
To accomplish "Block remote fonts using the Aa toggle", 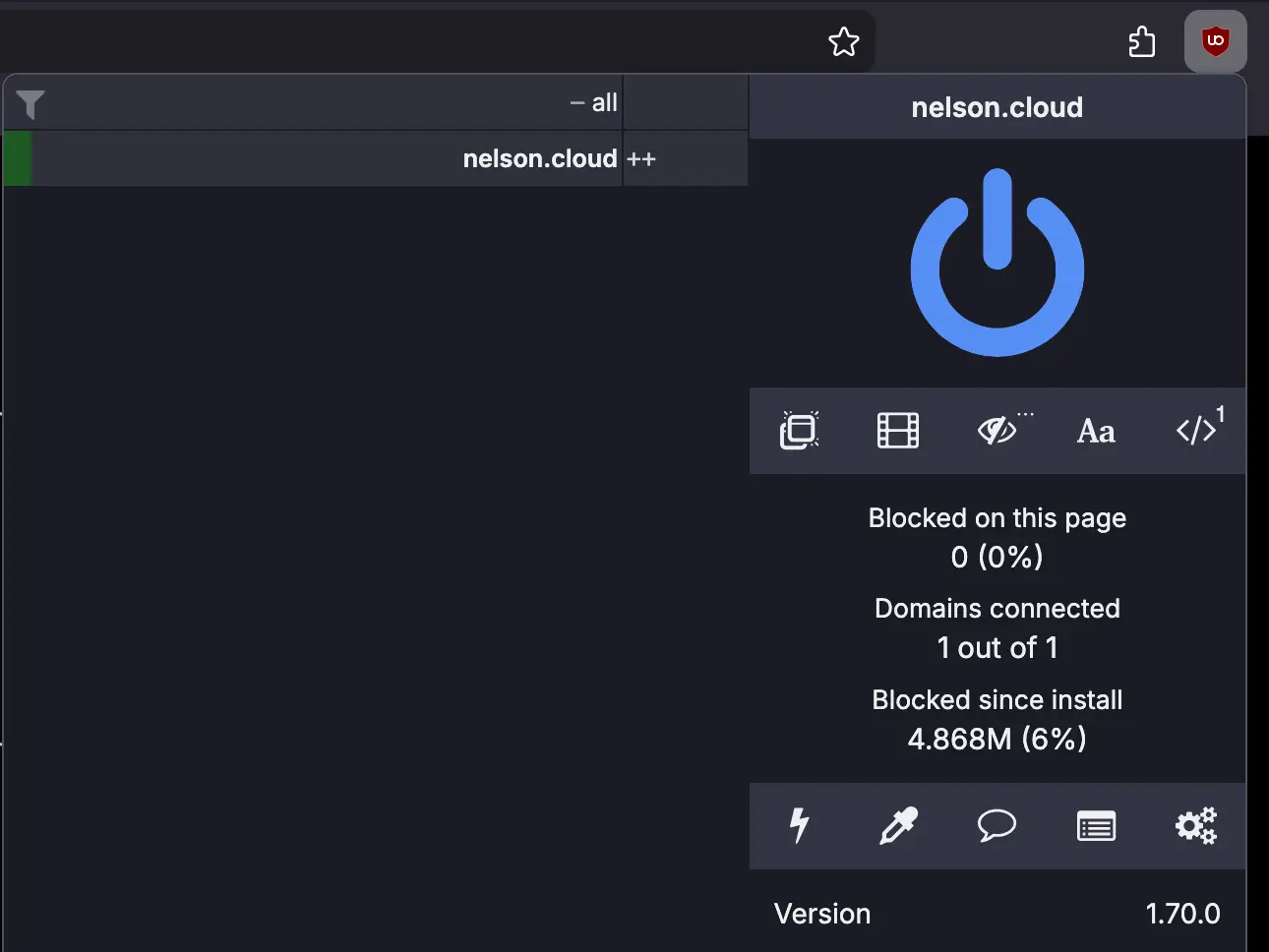I will (1096, 430).
